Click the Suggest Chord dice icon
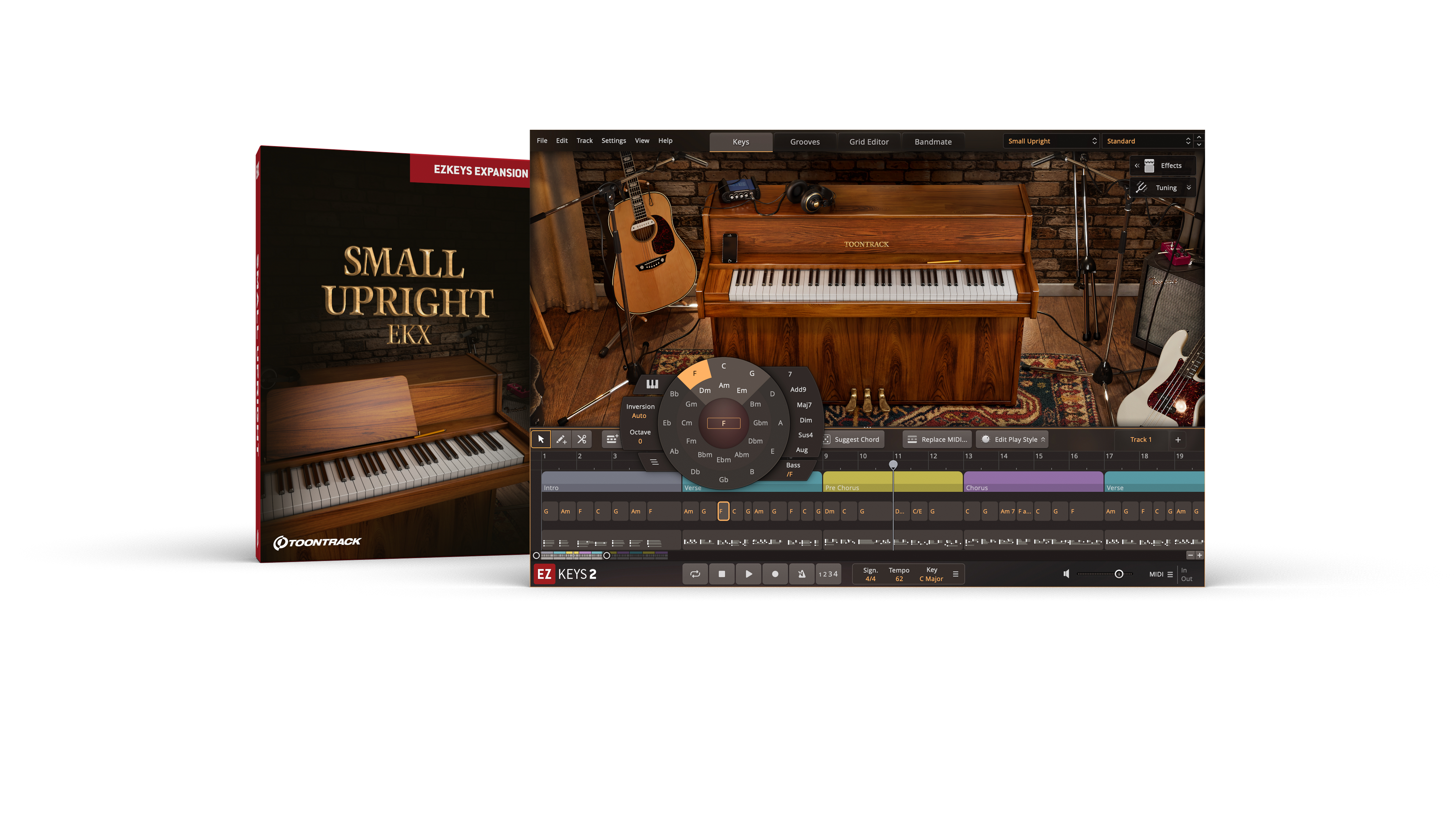Screen dimensions: 1456x819 click(826, 439)
